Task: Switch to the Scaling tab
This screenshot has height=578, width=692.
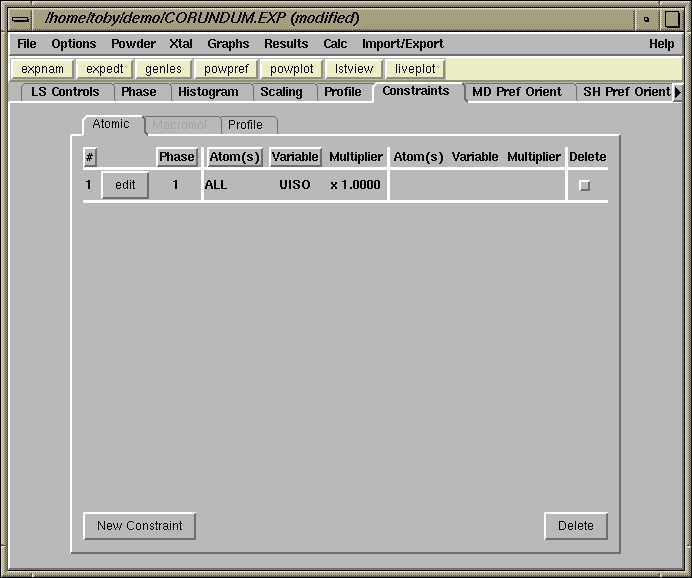Action: [281, 92]
